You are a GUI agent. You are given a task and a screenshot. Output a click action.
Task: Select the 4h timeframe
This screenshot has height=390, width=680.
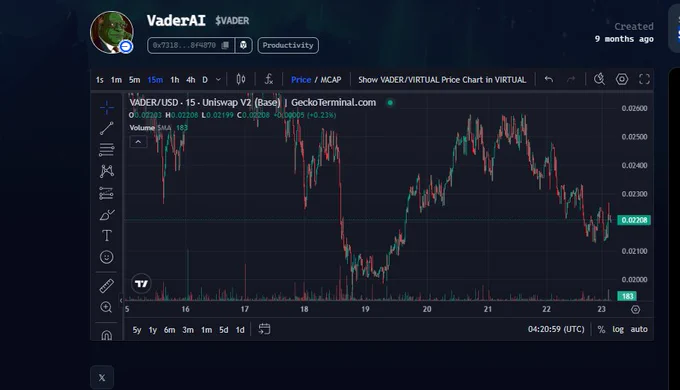click(x=190, y=80)
